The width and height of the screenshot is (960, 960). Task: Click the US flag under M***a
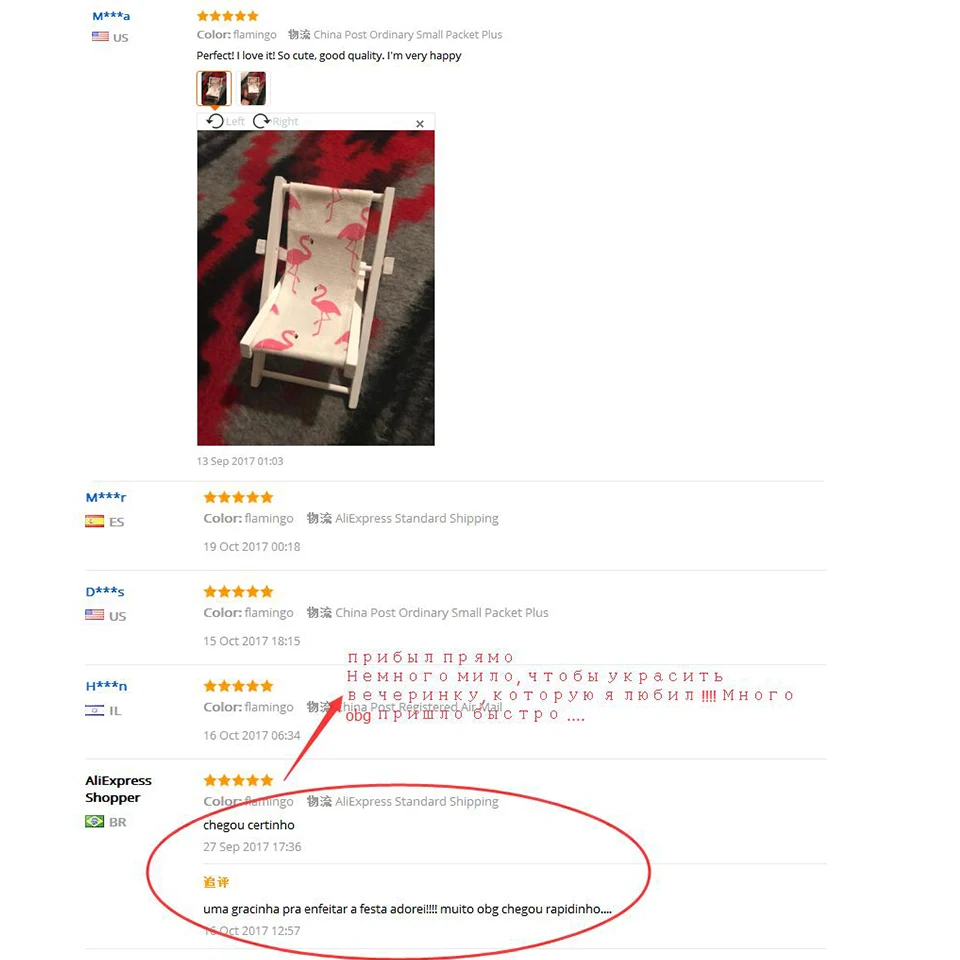coord(100,37)
